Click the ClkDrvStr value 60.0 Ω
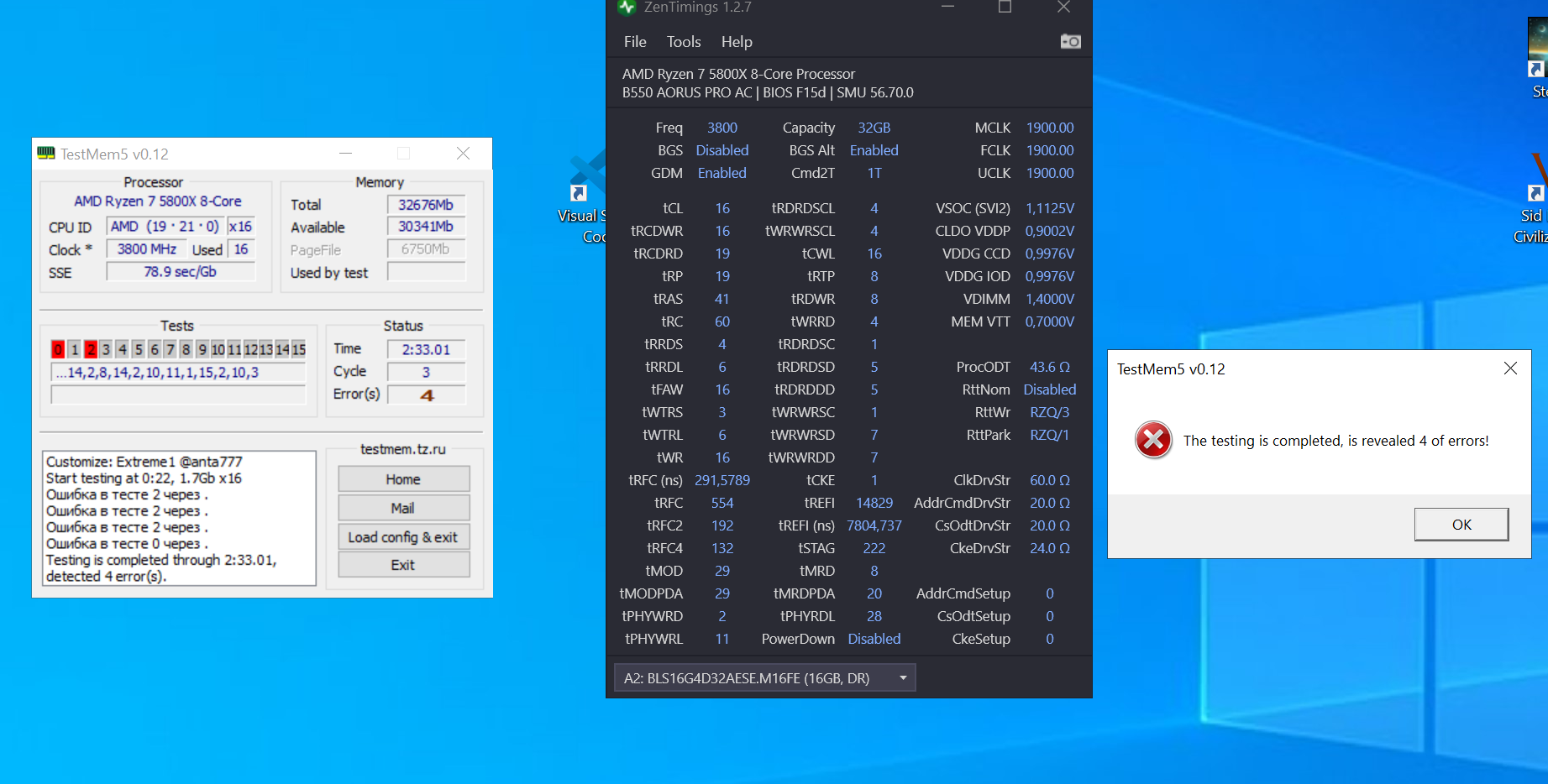 (x=1050, y=480)
